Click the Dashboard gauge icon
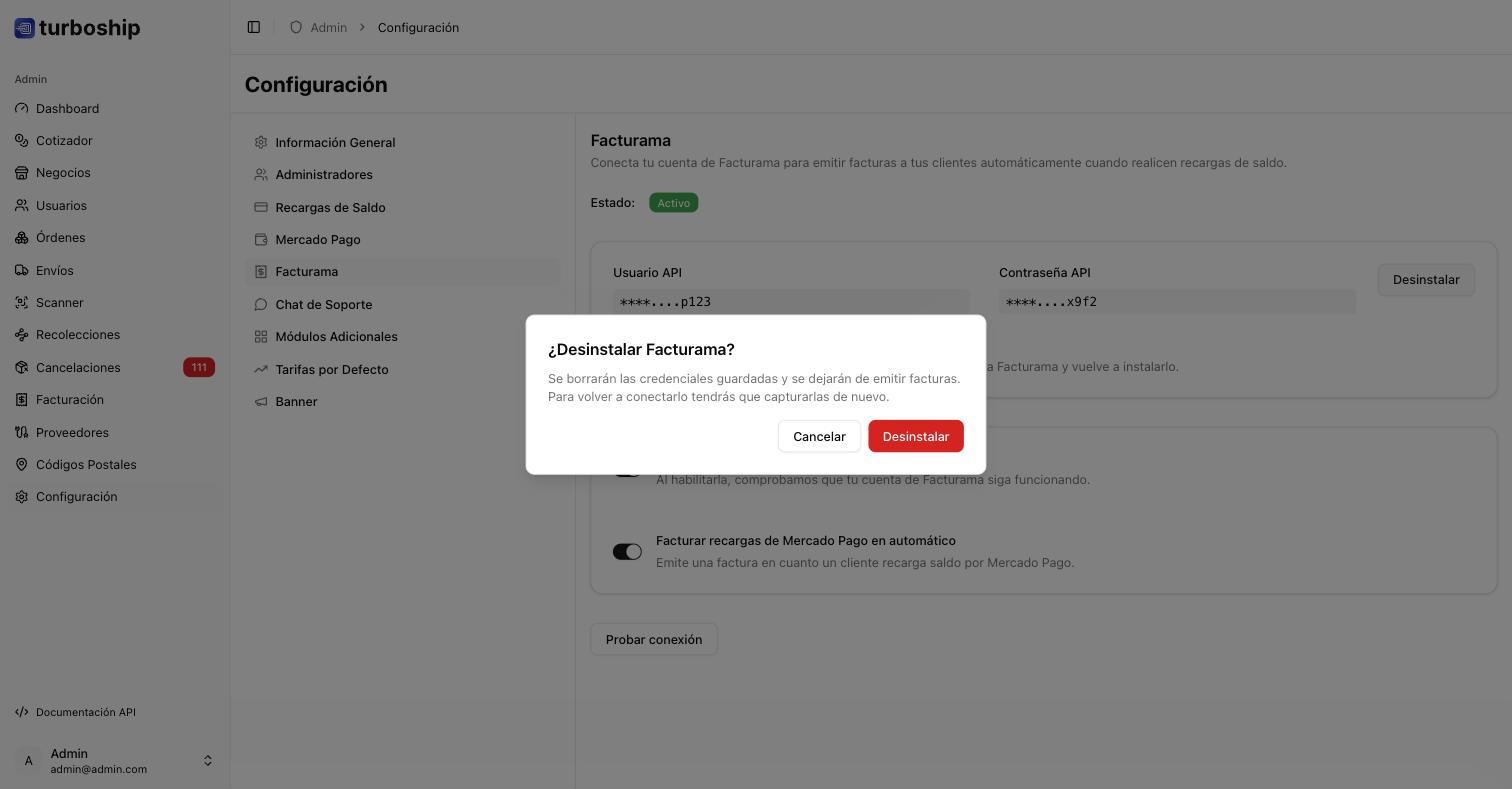Image resolution: width=1512 pixels, height=789 pixels. [x=22, y=108]
